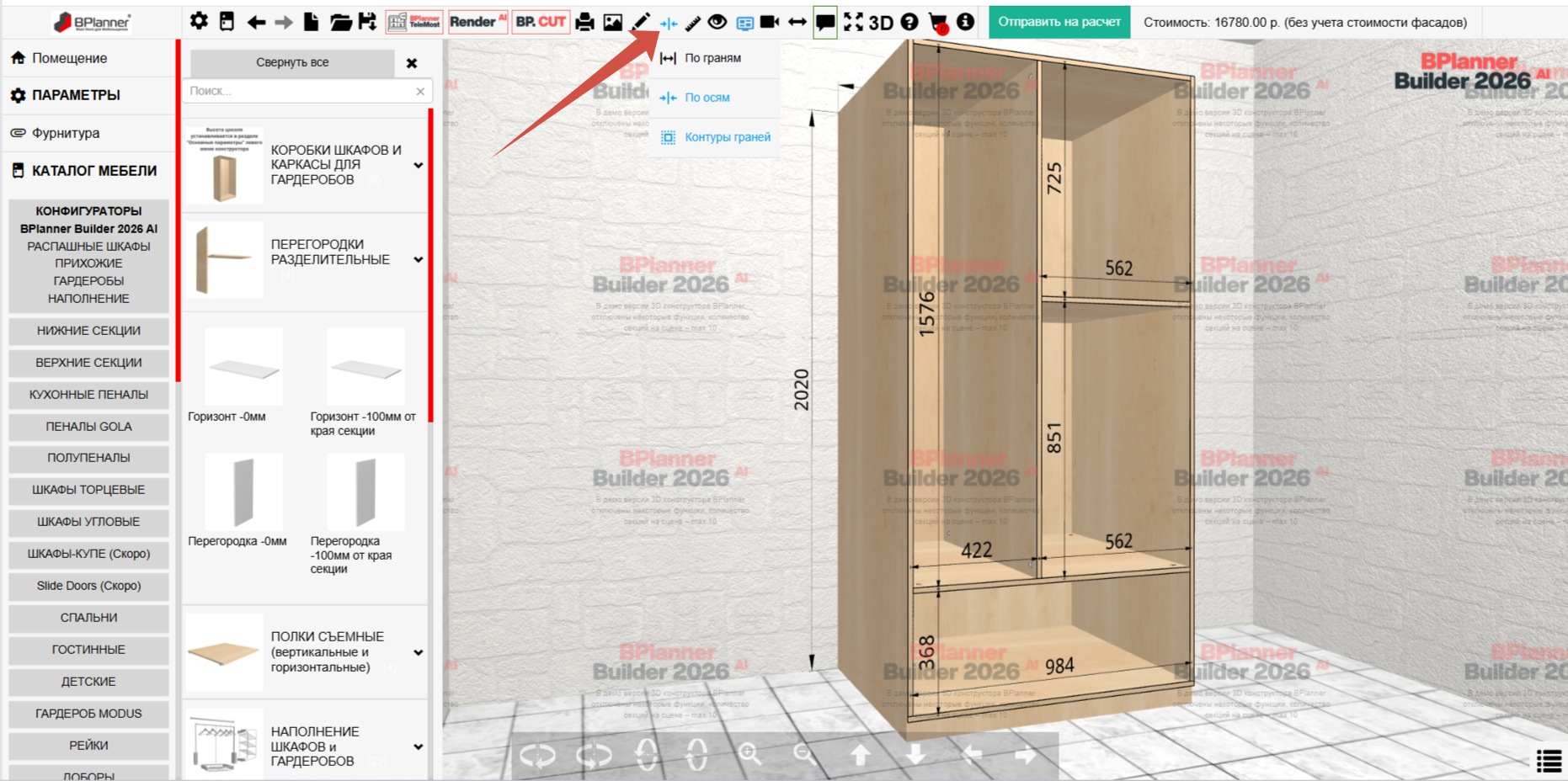
Task: Launch BPlanner TeleMost
Action: (x=414, y=22)
